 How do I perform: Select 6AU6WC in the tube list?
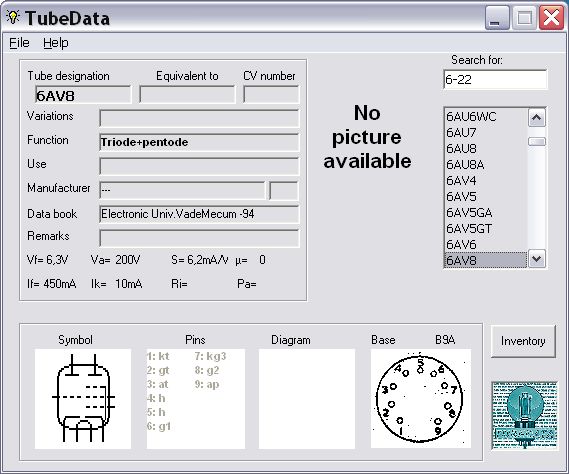[x=486, y=117]
